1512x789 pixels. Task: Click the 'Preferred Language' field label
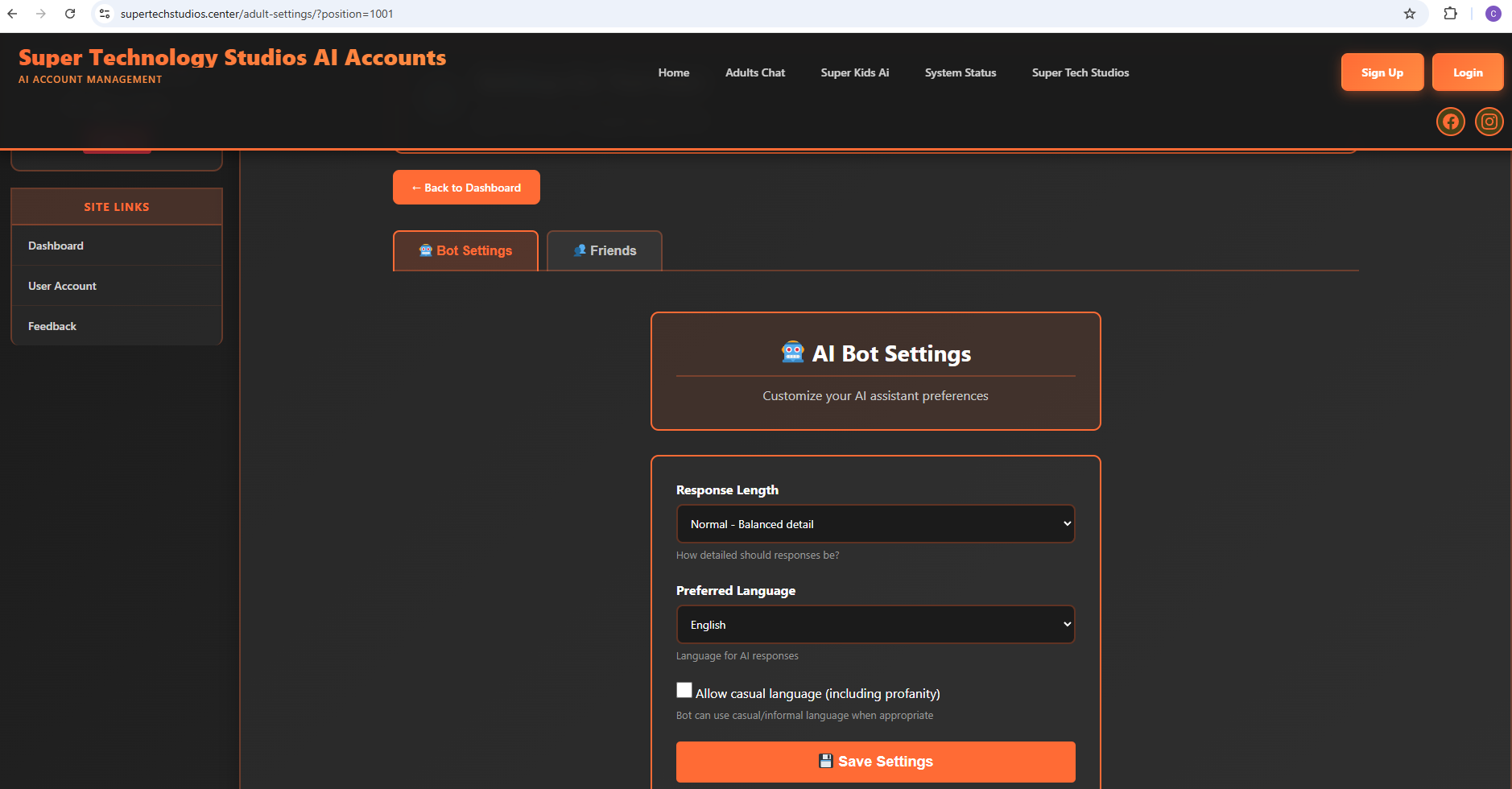tap(736, 591)
